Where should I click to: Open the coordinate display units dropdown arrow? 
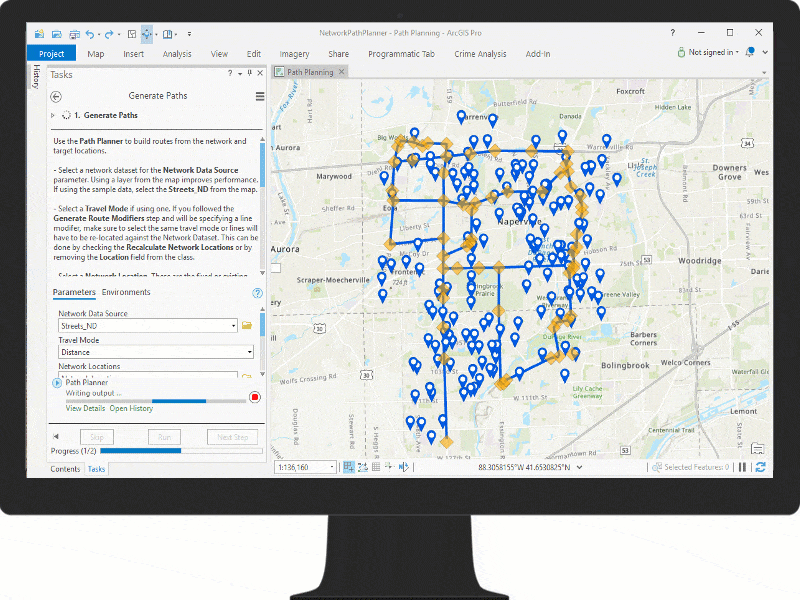tap(580, 467)
